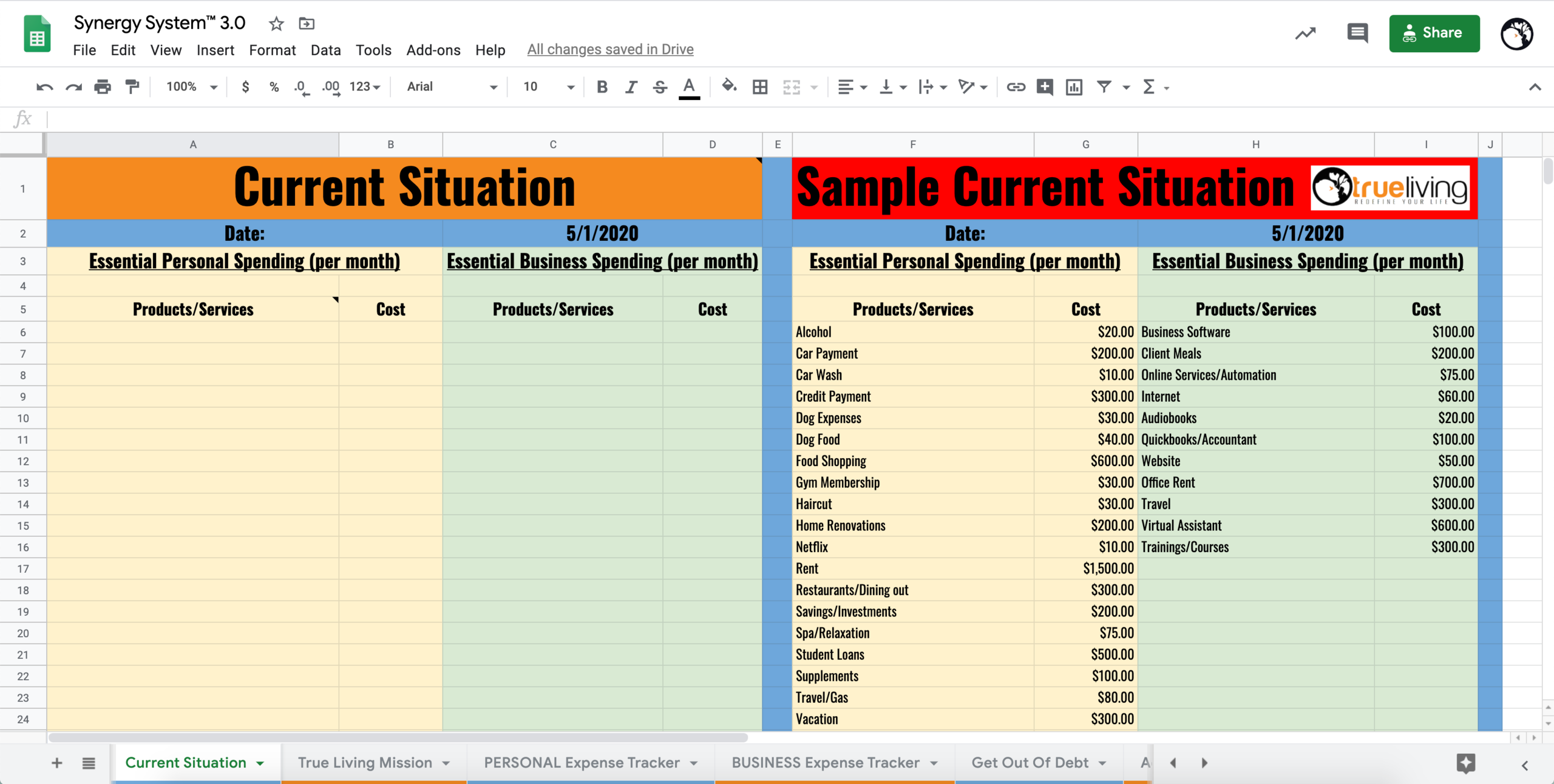Open the zoom level dropdown
The image size is (1554, 784).
click(x=191, y=87)
